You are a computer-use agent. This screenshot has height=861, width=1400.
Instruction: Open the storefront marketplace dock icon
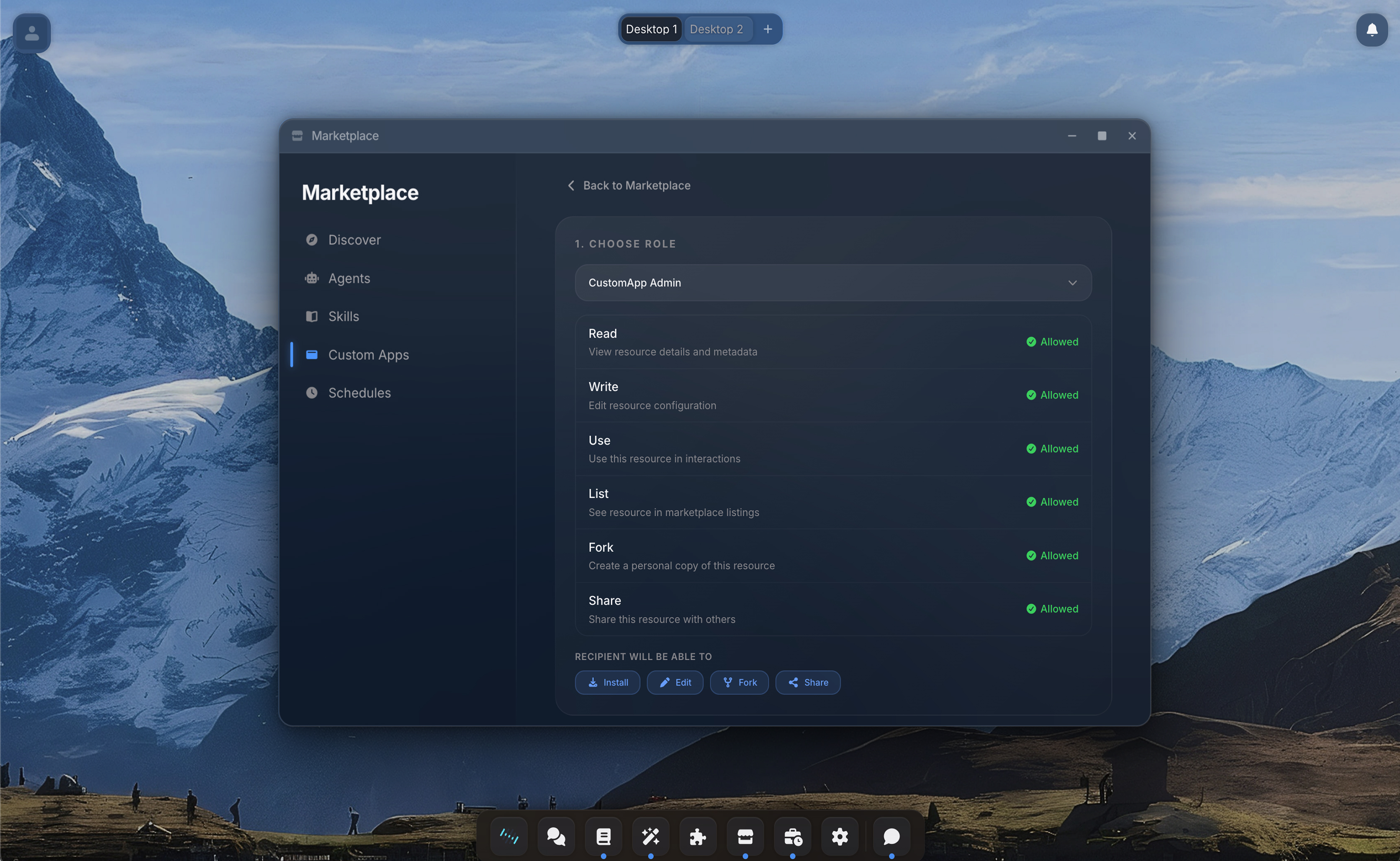745,836
